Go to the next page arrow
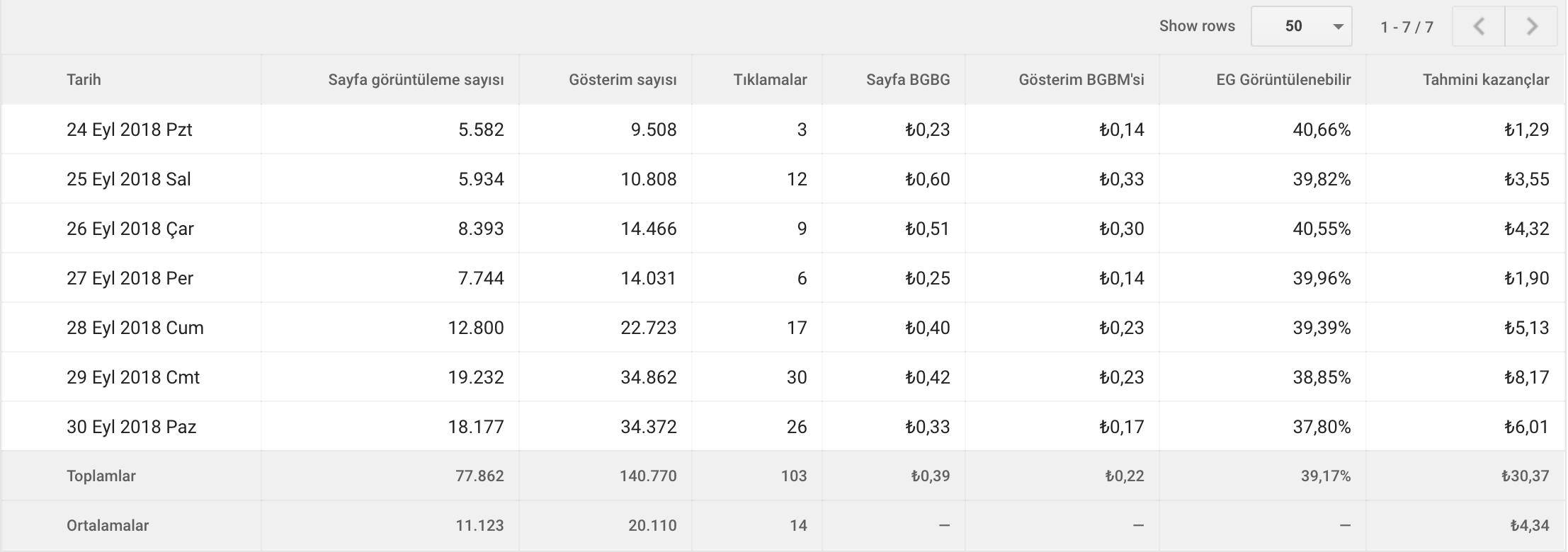 (x=1531, y=27)
